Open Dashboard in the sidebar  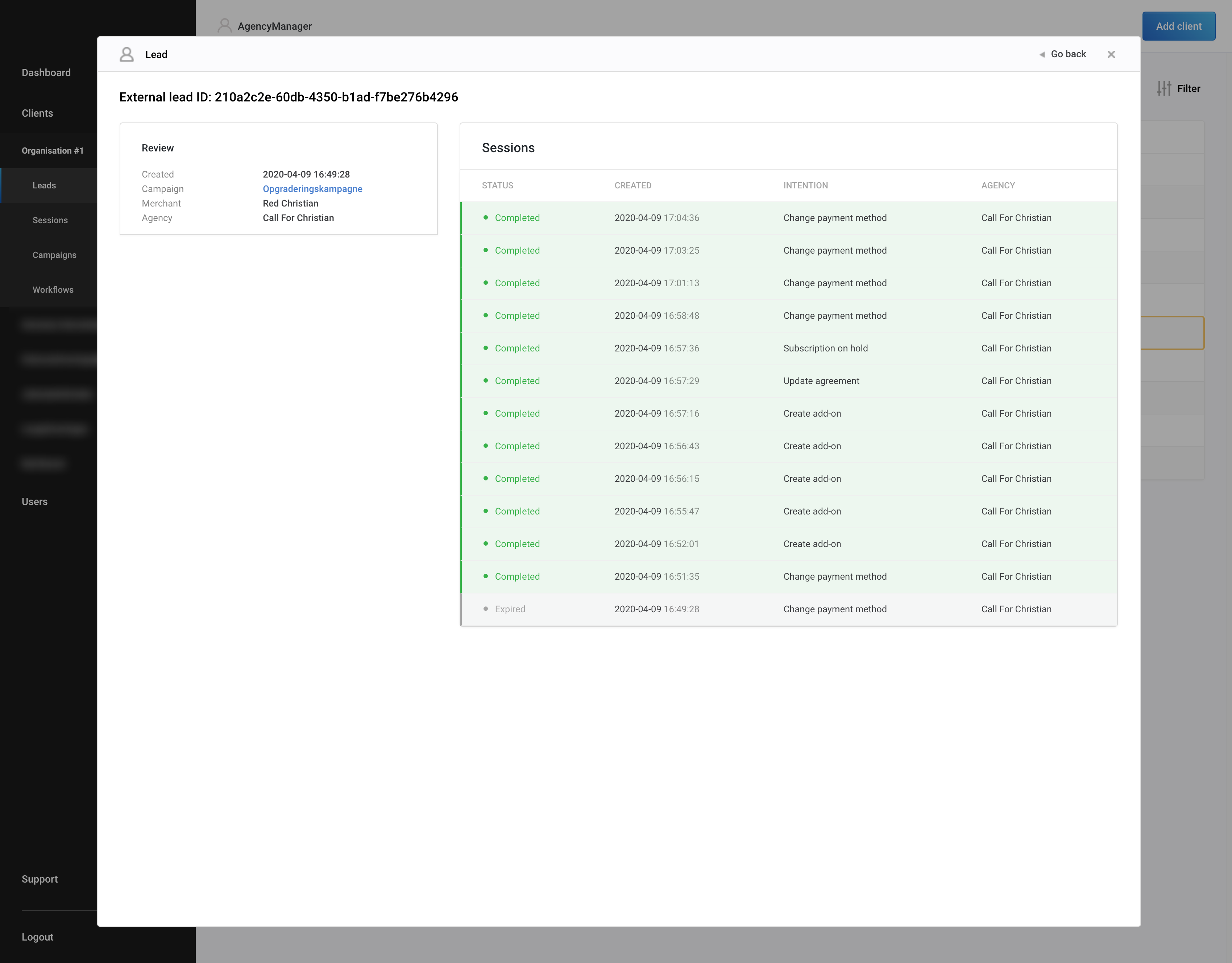point(46,73)
